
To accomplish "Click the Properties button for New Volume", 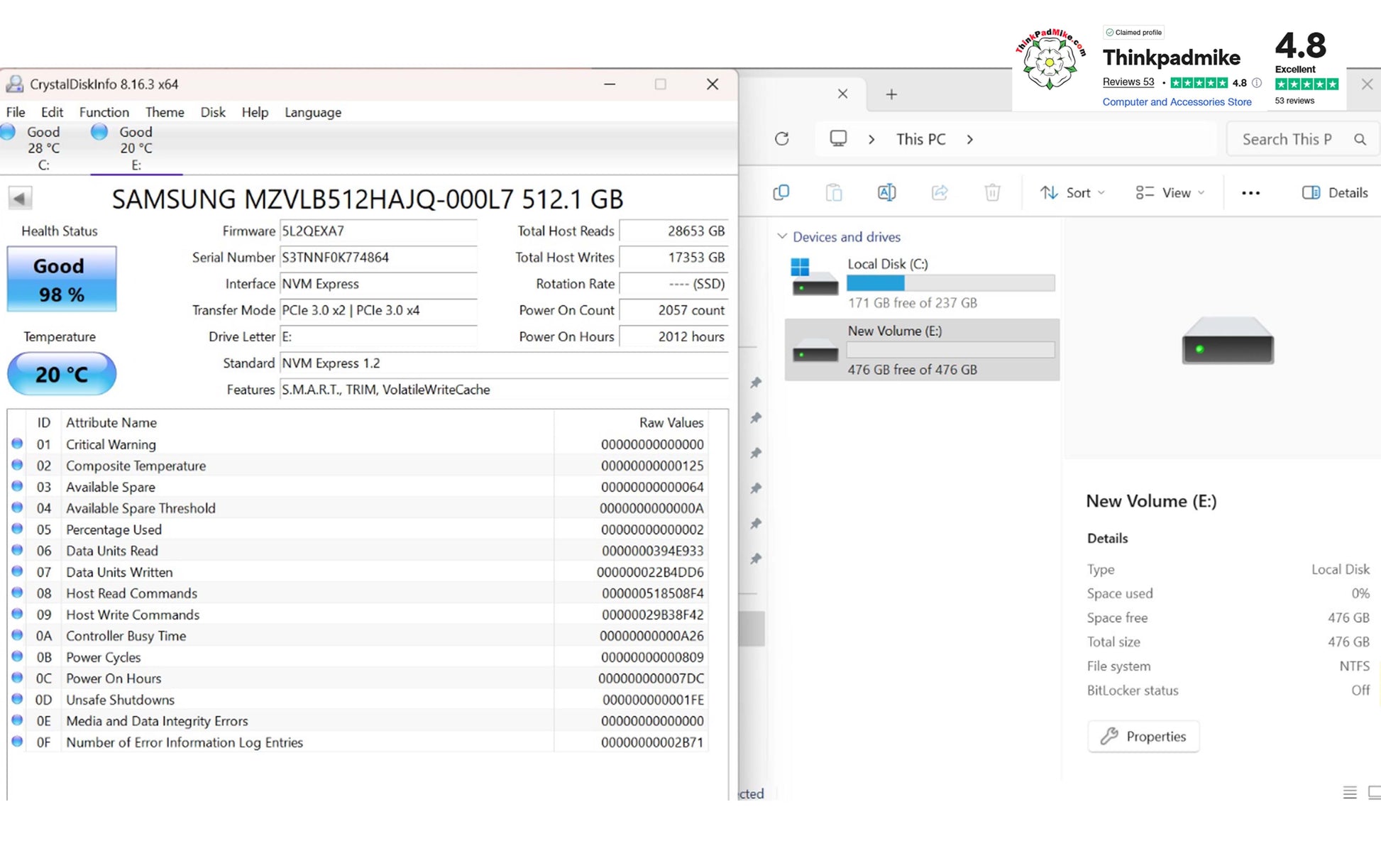I will (1143, 737).
